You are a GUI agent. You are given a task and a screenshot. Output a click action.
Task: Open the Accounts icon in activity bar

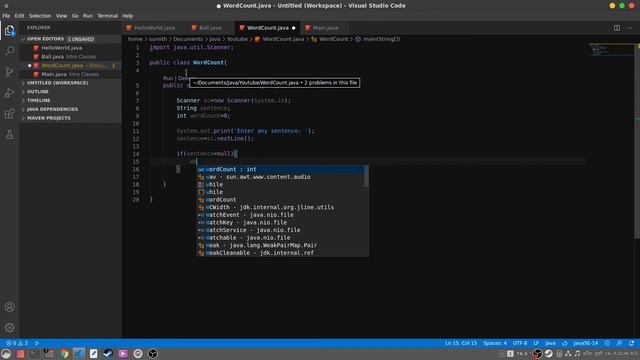(x=9, y=307)
